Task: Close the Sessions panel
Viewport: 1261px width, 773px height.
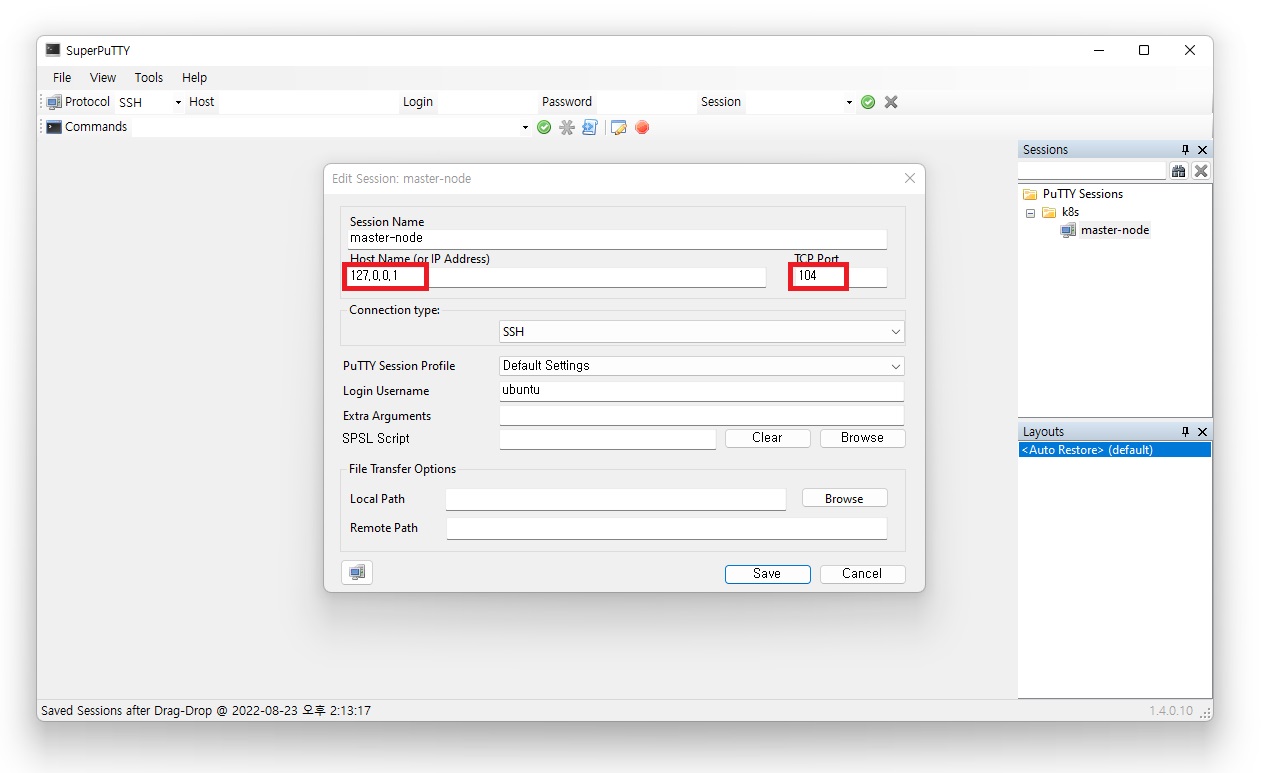Action: (1202, 150)
